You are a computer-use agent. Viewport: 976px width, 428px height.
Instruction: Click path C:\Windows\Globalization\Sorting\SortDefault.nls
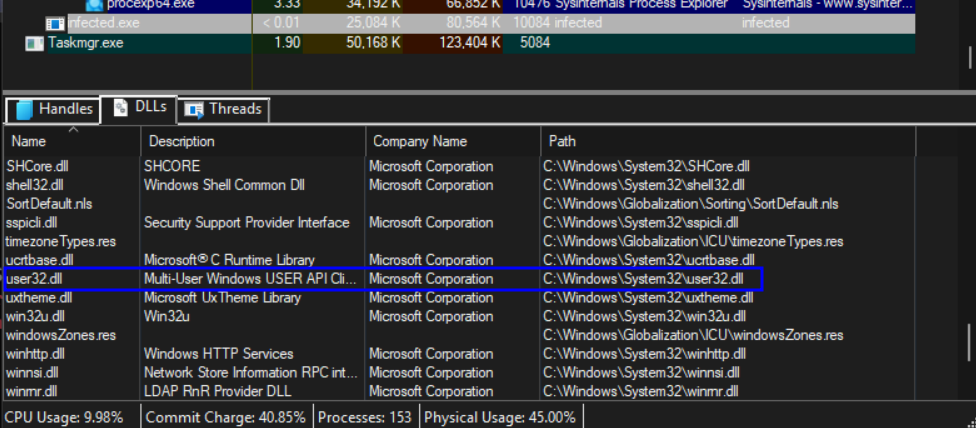(x=691, y=204)
